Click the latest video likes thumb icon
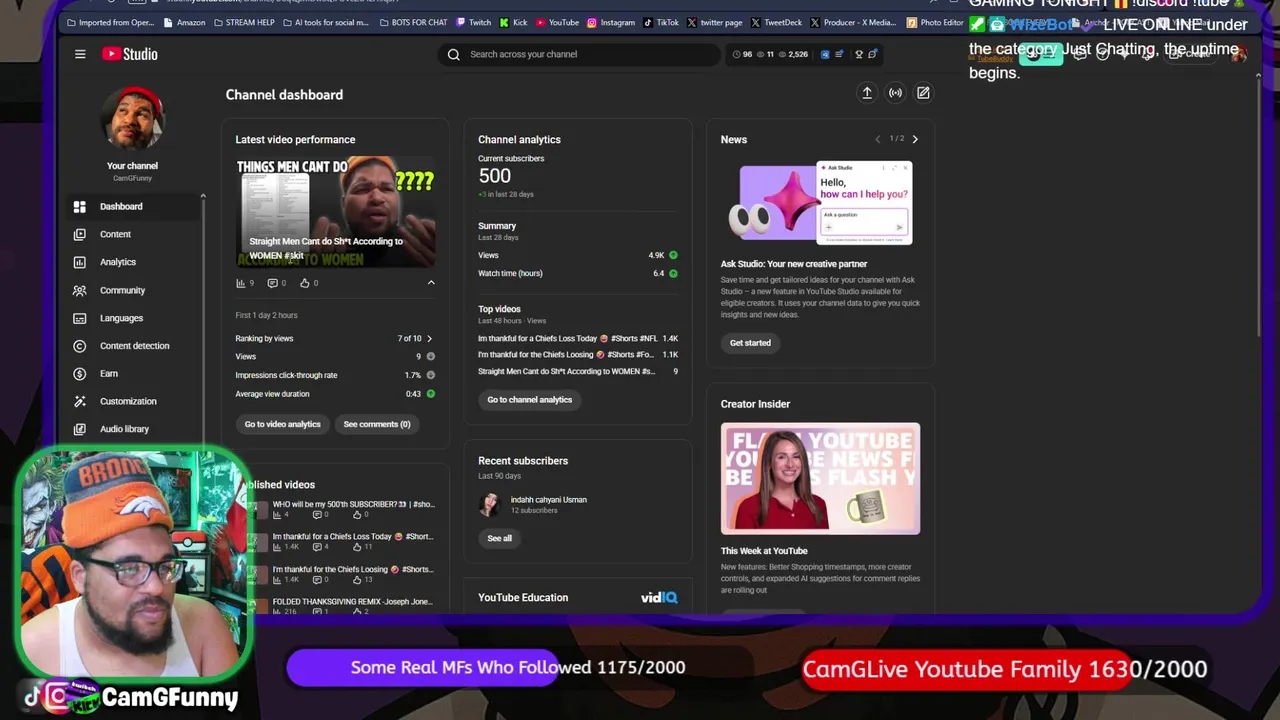This screenshot has height=720, width=1280. pos(305,283)
